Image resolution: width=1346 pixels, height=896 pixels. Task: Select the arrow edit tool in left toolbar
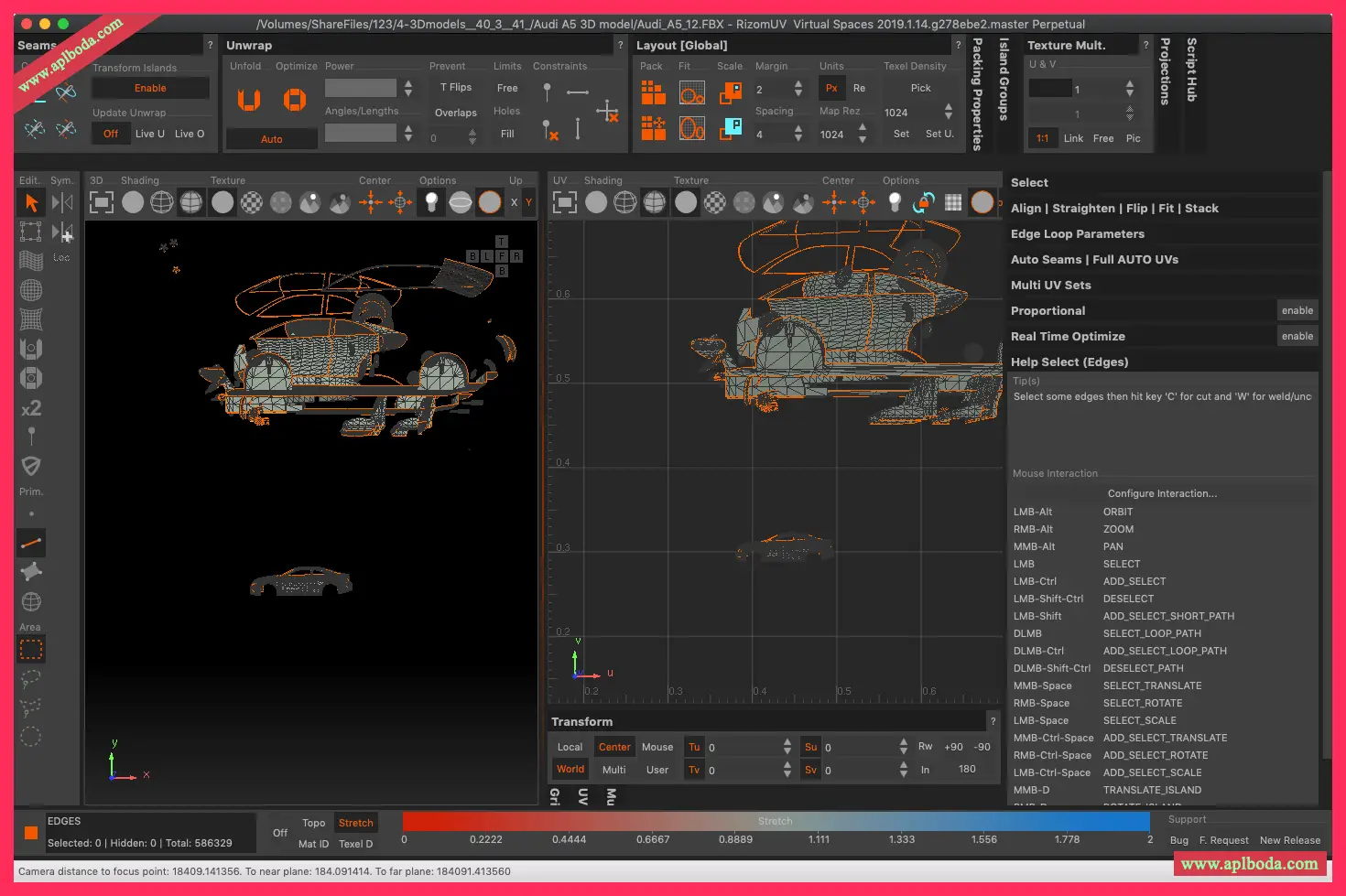click(x=31, y=202)
